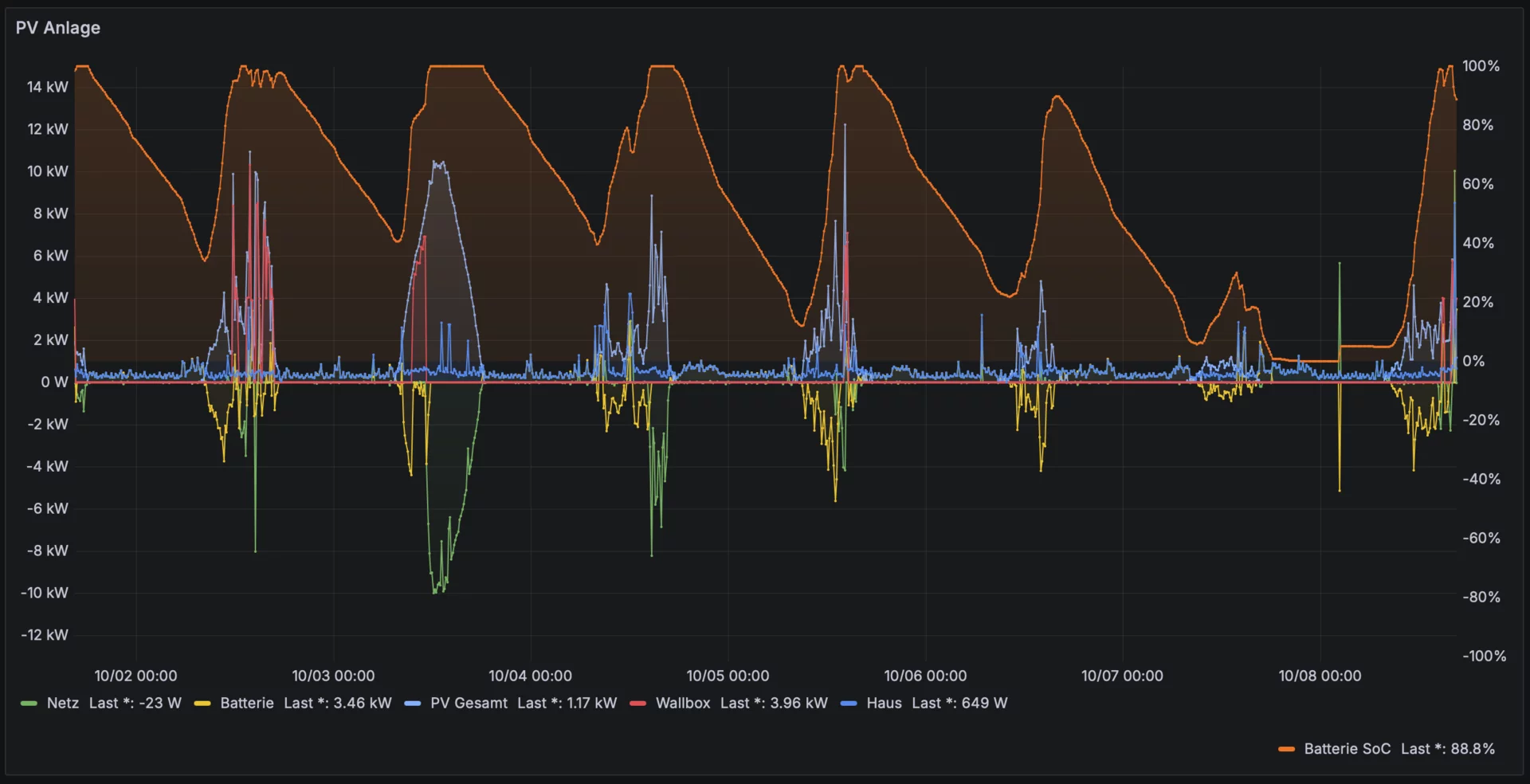Click the red Wallbox legend color swatch
The height and width of the screenshot is (784, 1530).
point(637,704)
